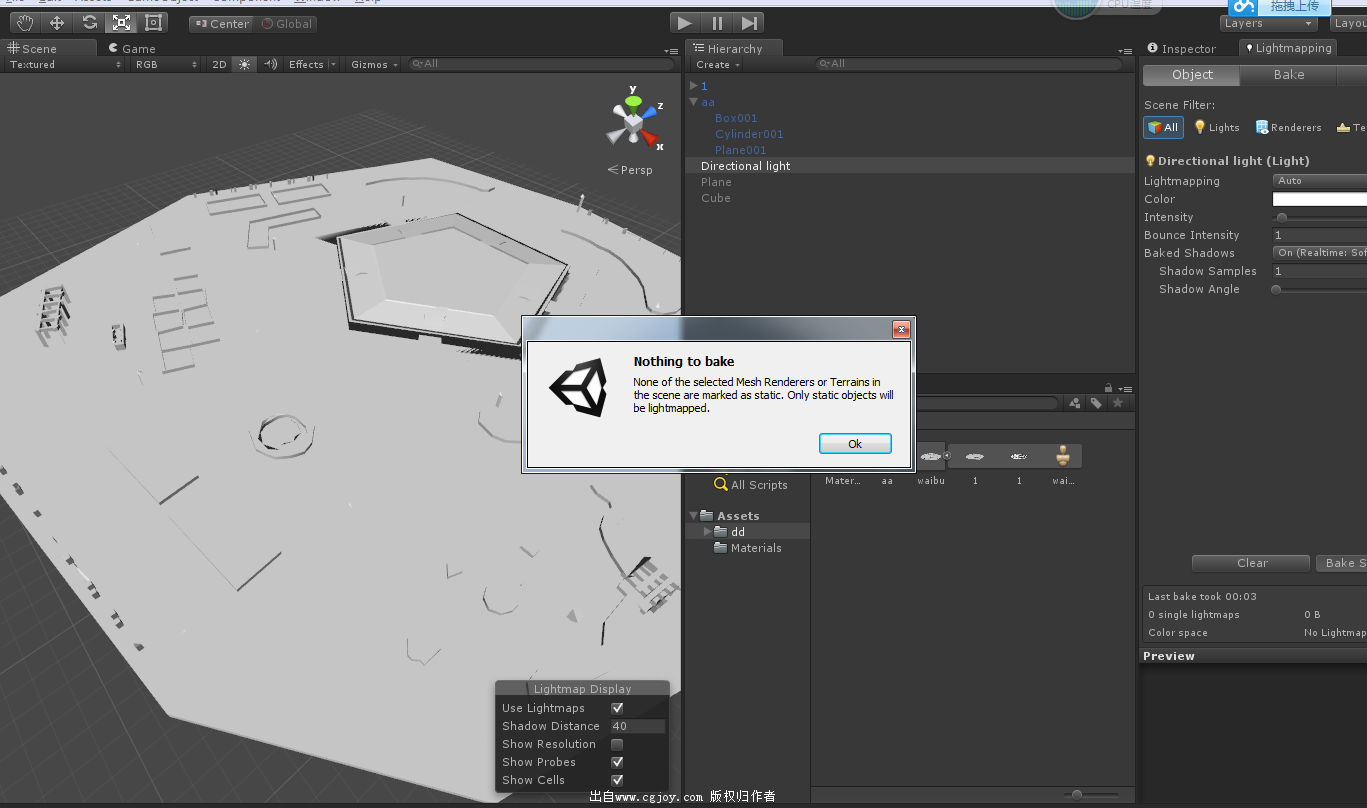
Task: Click the Hierarchy search field
Action: pos(968,64)
